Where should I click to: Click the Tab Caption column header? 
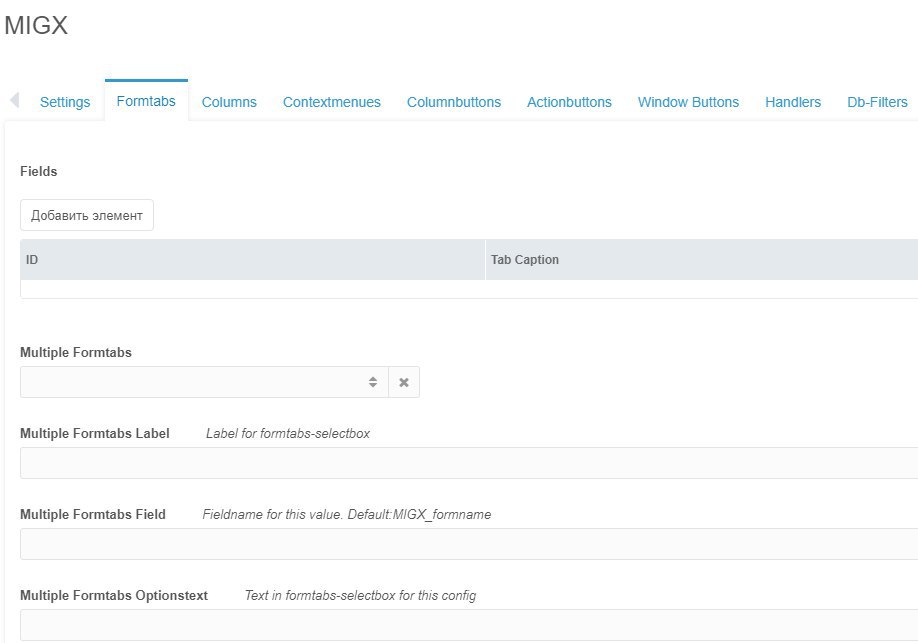[700, 260]
